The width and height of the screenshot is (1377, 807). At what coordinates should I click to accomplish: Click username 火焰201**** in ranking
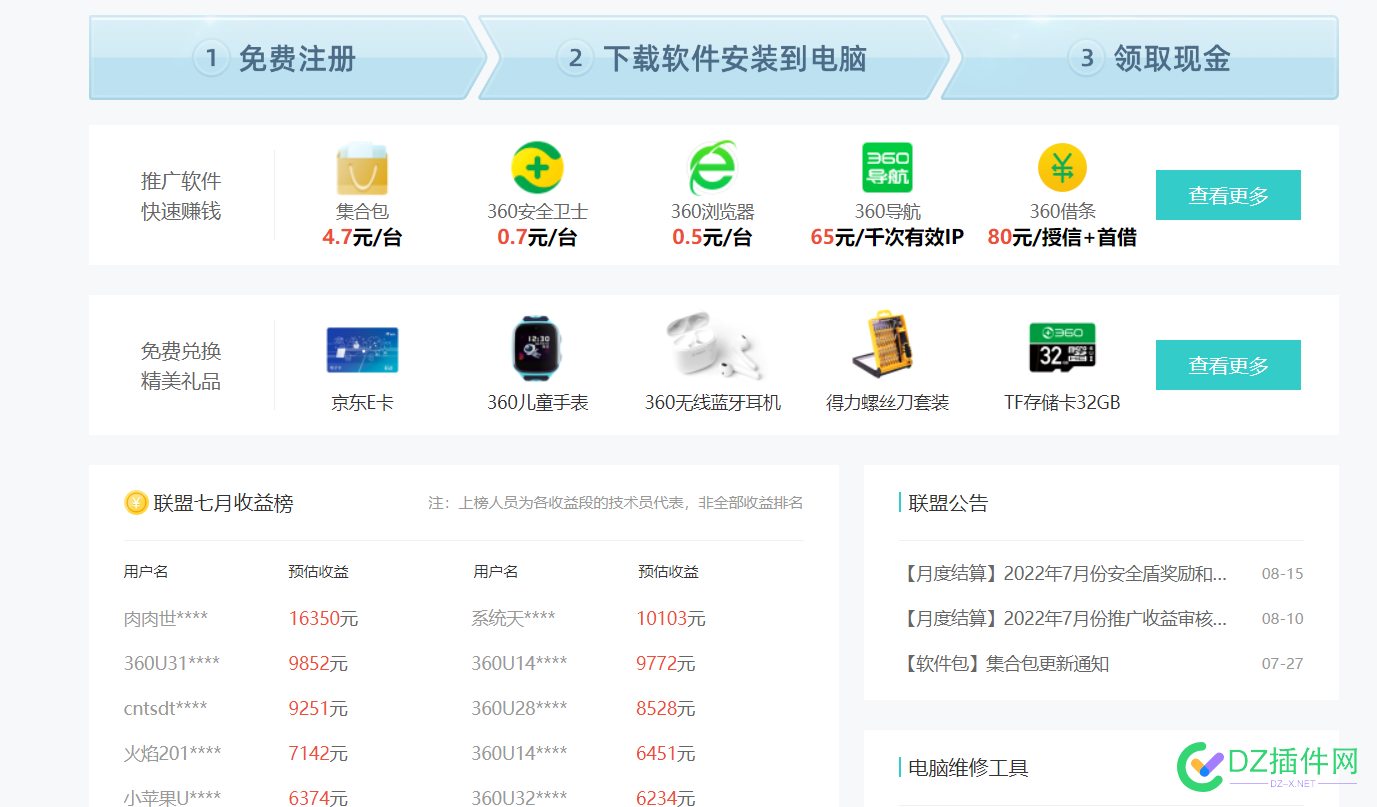173,753
